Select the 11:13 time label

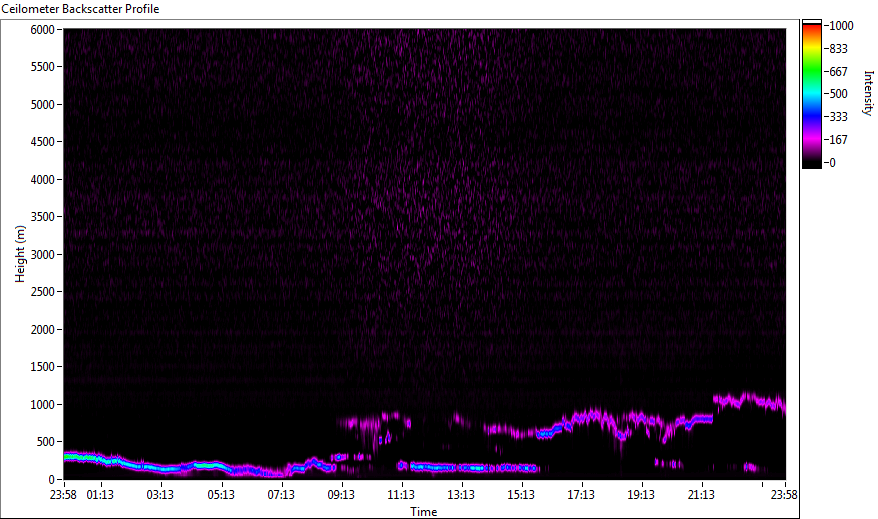(x=401, y=495)
